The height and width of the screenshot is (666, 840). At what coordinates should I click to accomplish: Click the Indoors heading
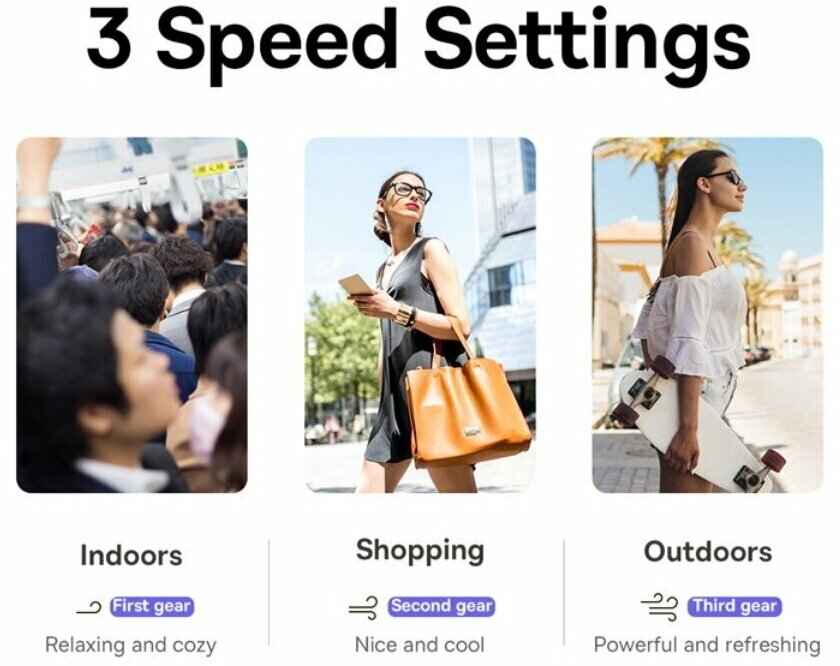(131, 555)
